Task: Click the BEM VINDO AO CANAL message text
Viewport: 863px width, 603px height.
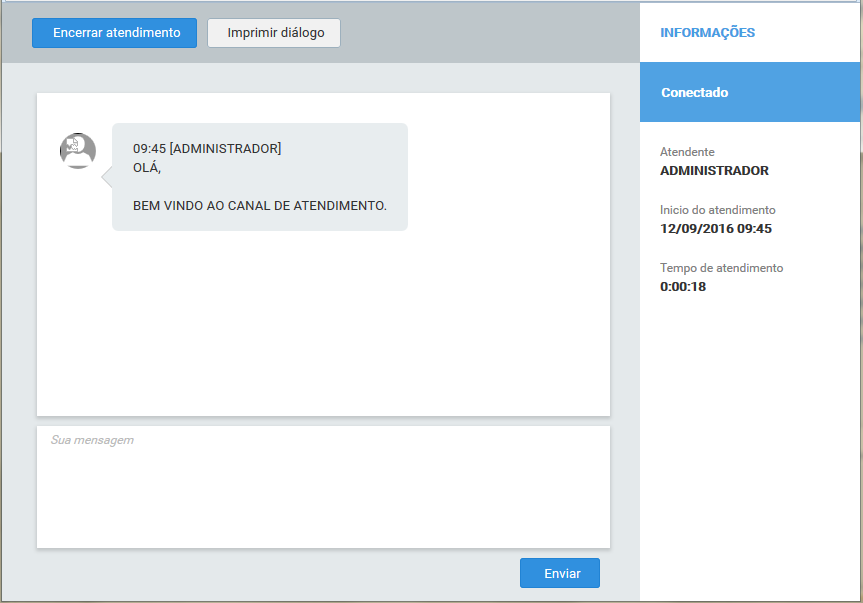Action: [x=259, y=206]
